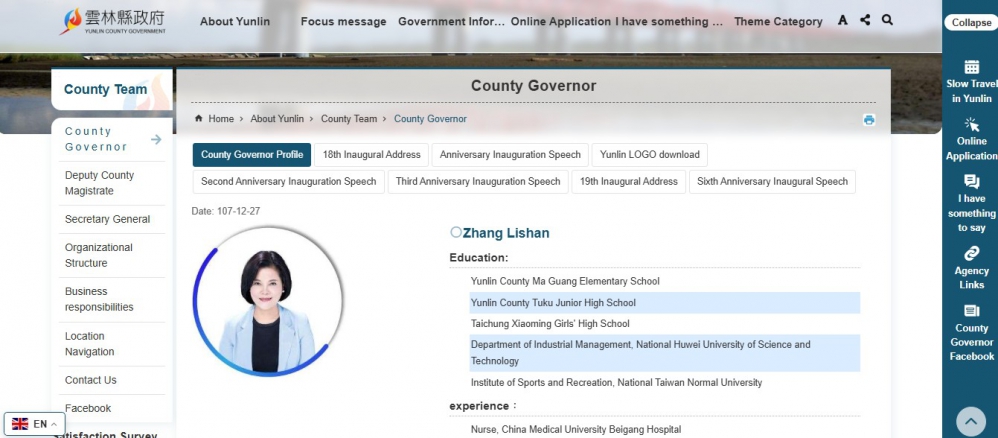Image resolution: width=998 pixels, height=438 pixels.
Task: Click Department of Industrial Management row
Action: pos(664,353)
